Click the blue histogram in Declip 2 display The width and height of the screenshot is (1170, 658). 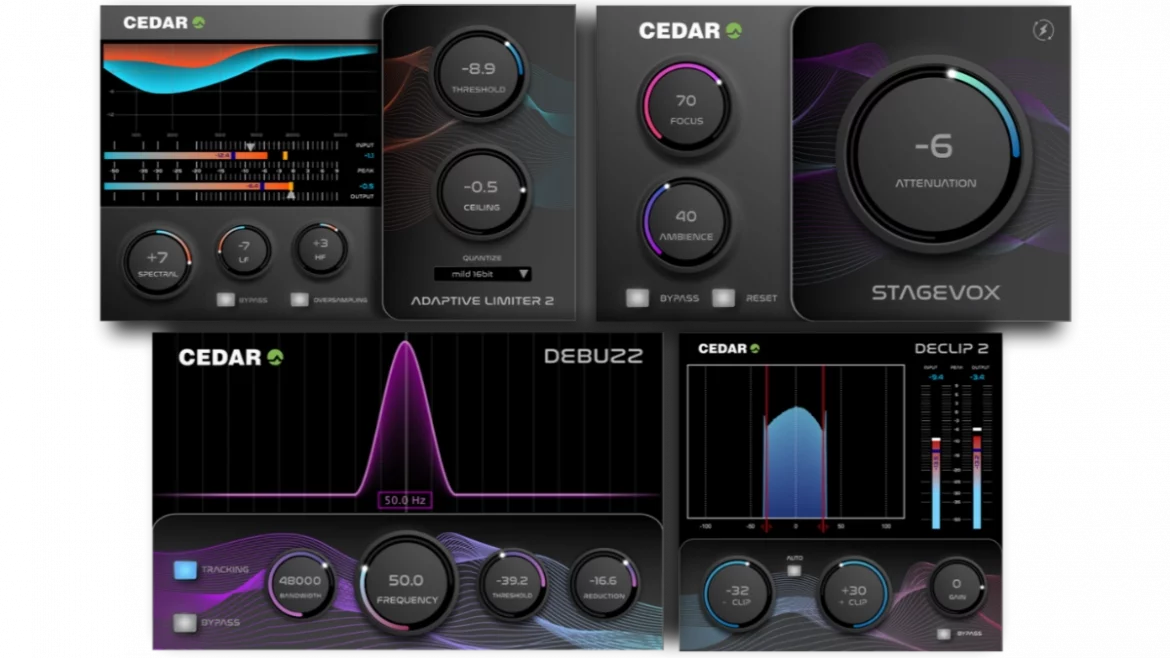[795, 463]
